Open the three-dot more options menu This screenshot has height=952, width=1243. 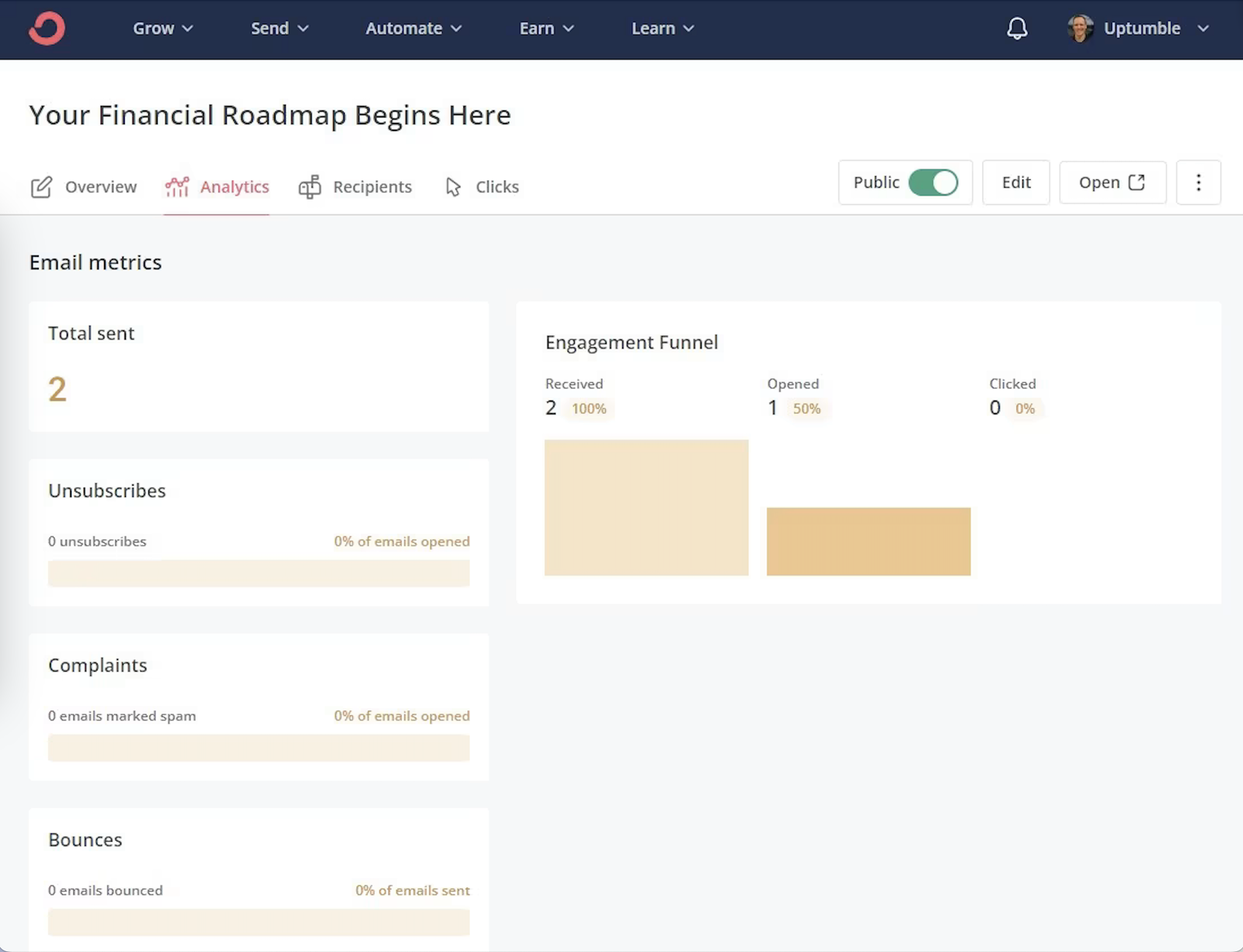tap(1198, 182)
